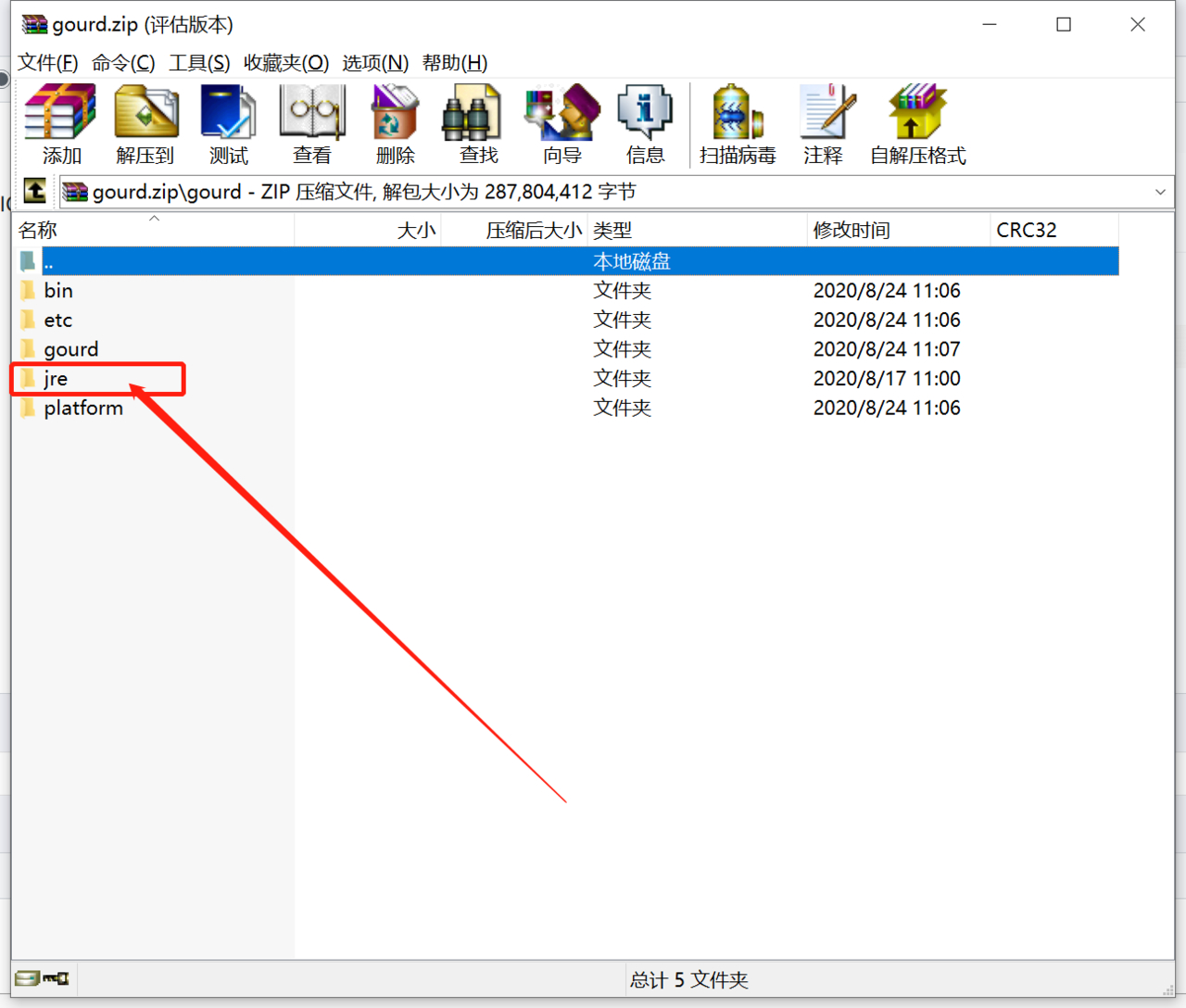The image size is (1186, 1008).
Task: Click gourd folder's date 2020/8/24 11:07
Action: click(x=887, y=349)
